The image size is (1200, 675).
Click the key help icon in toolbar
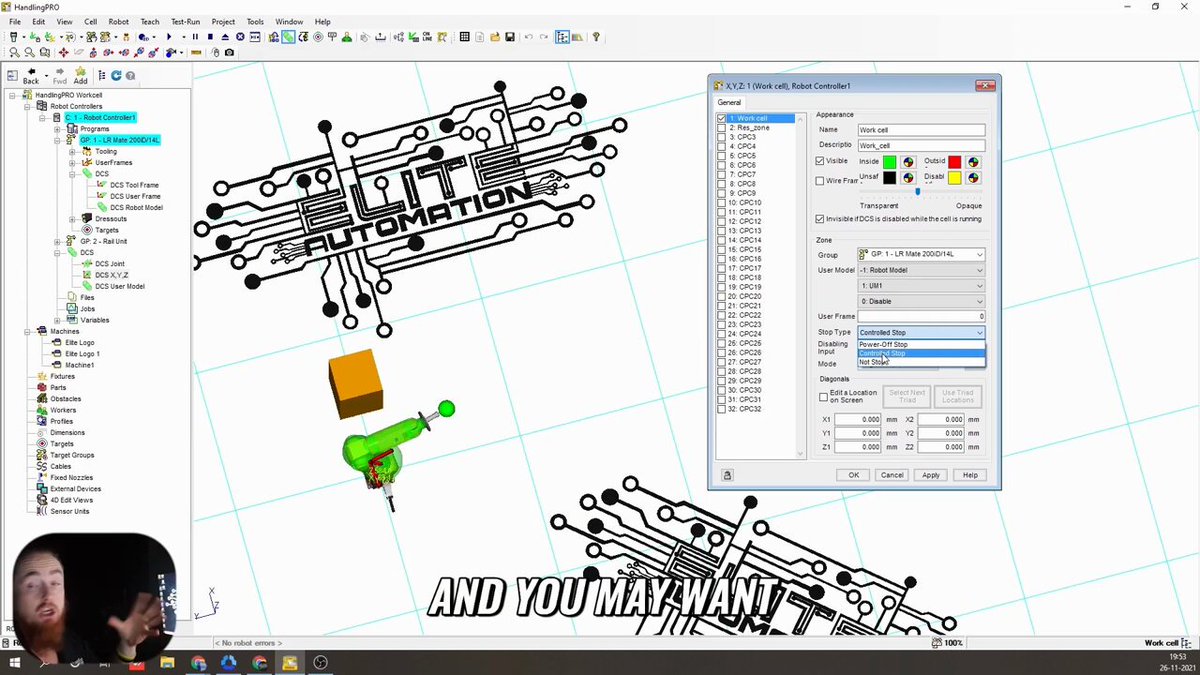coord(596,37)
